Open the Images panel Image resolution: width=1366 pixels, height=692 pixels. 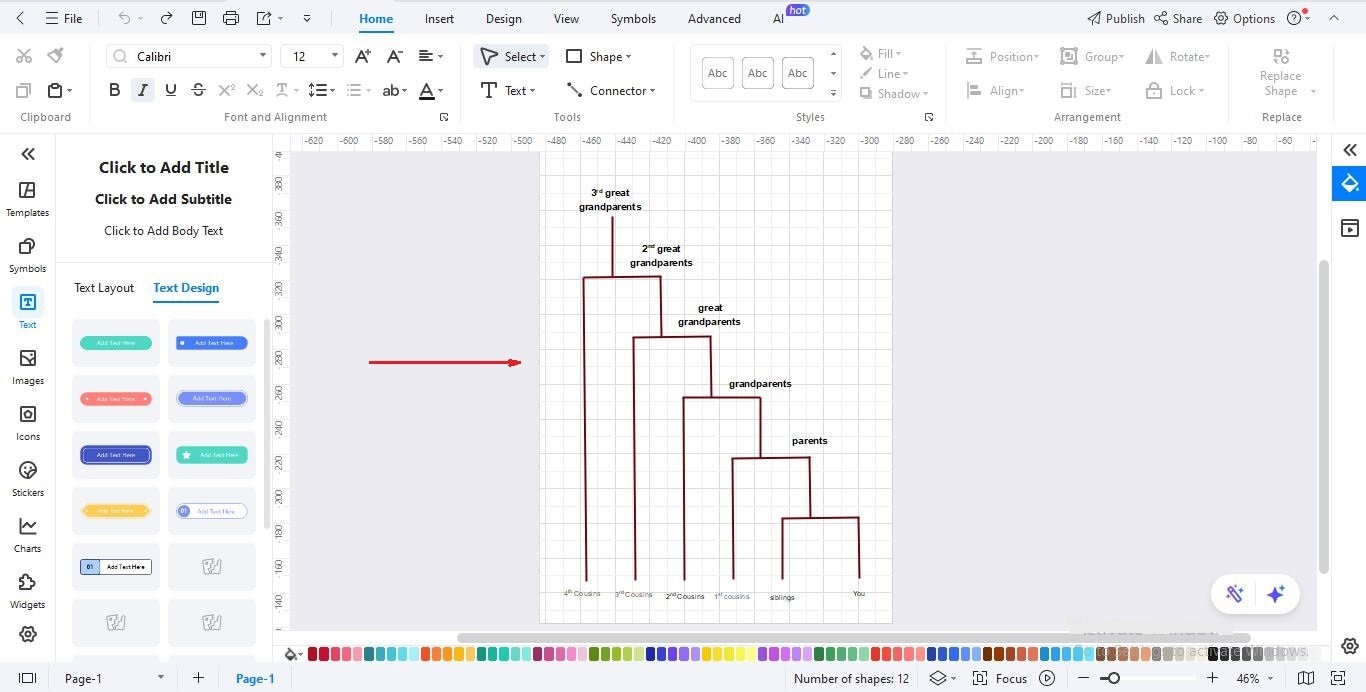(x=27, y=364)
